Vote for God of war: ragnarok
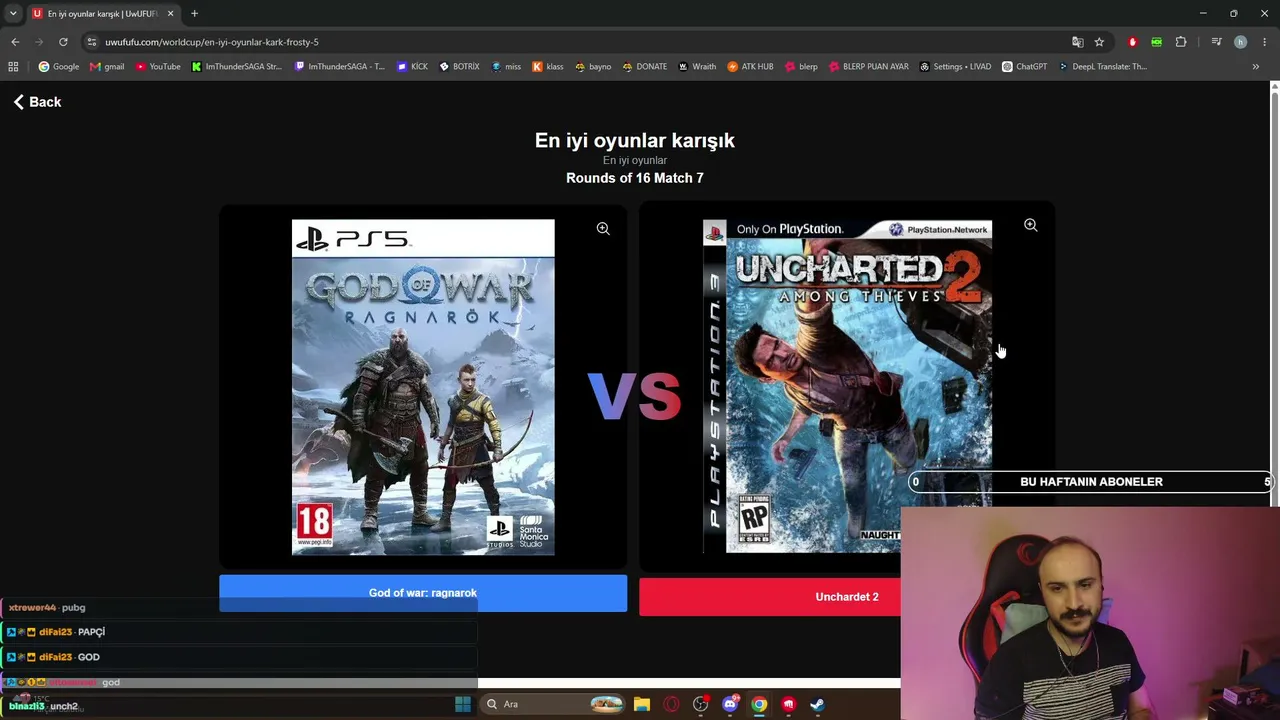The image size is (1280, 720). coord(423,593)
